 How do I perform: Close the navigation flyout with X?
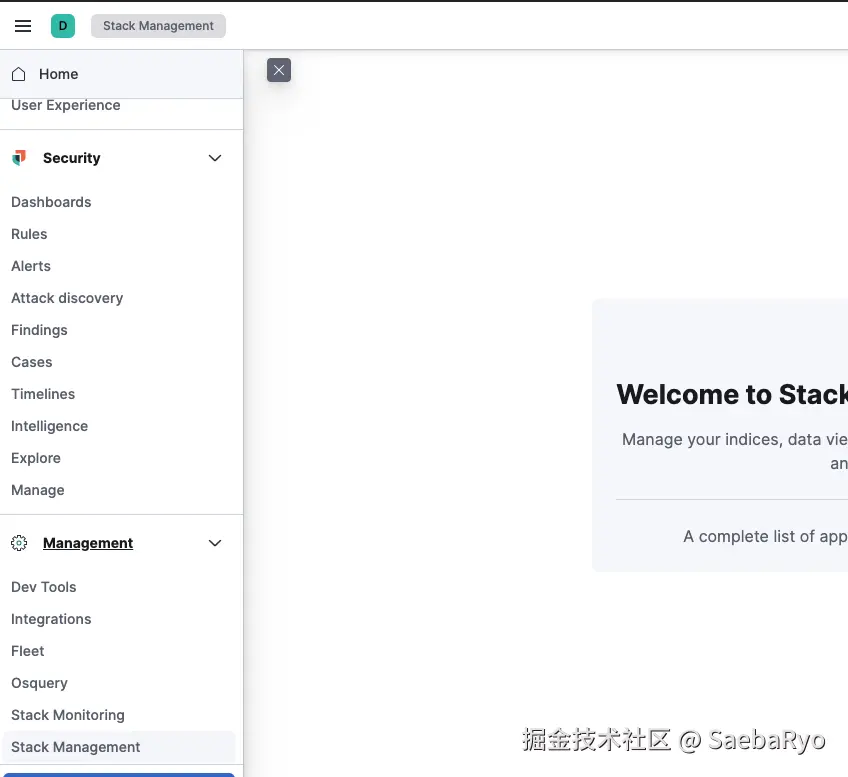(279, 70)
